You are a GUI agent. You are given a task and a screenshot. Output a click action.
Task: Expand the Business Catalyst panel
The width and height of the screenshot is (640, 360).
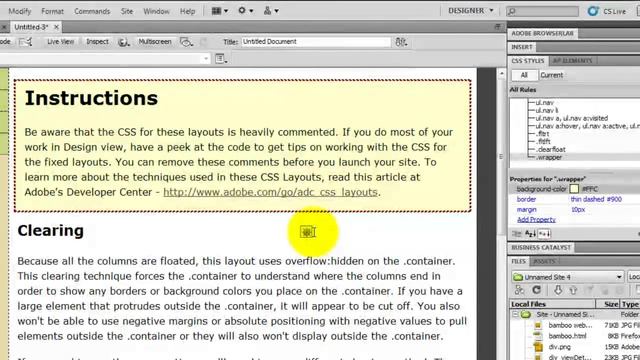tap(541, 247)
